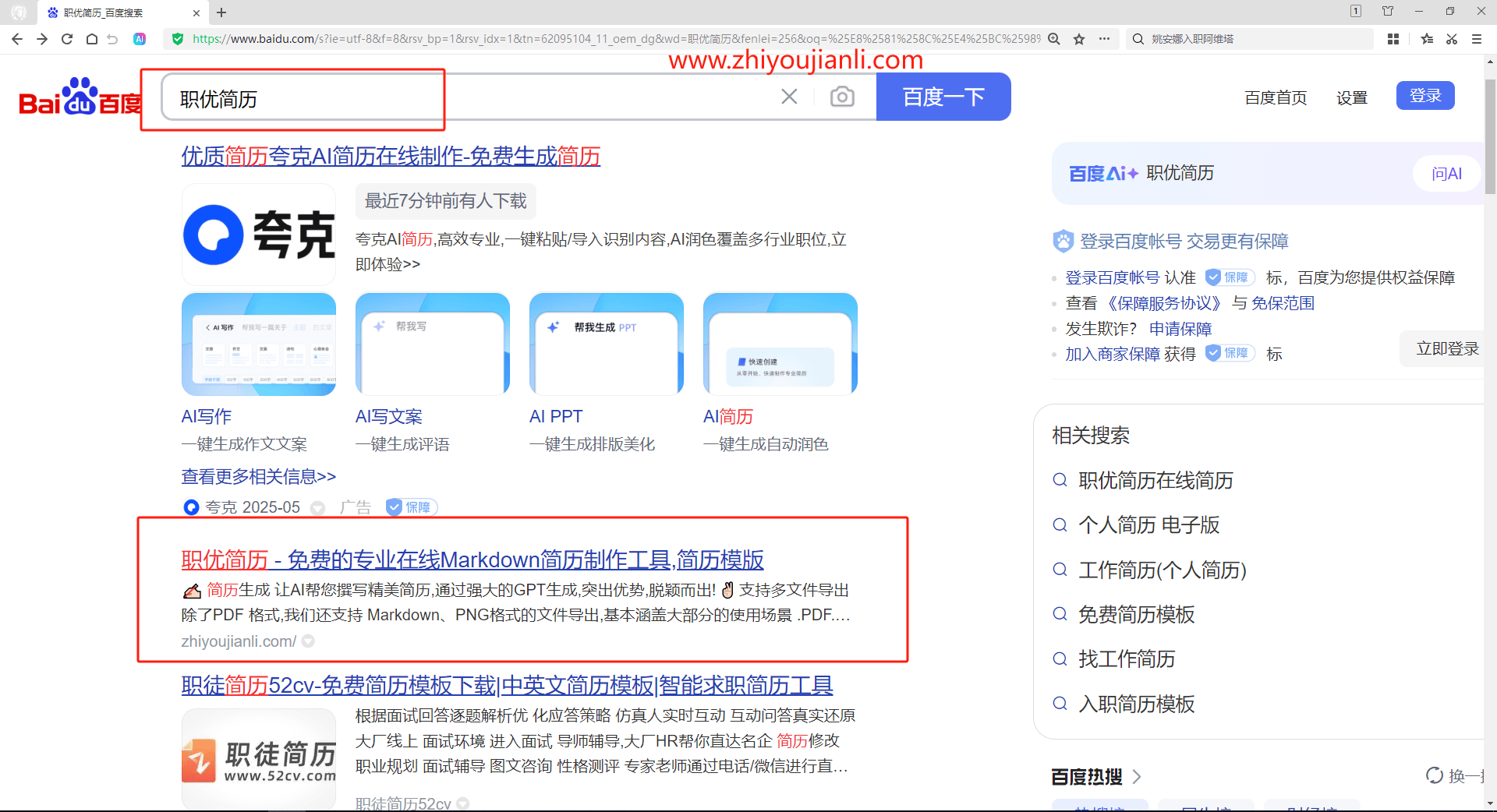Open the favorites list icon
Viewport: 1497px width, 812px height.
(1427, 39)
